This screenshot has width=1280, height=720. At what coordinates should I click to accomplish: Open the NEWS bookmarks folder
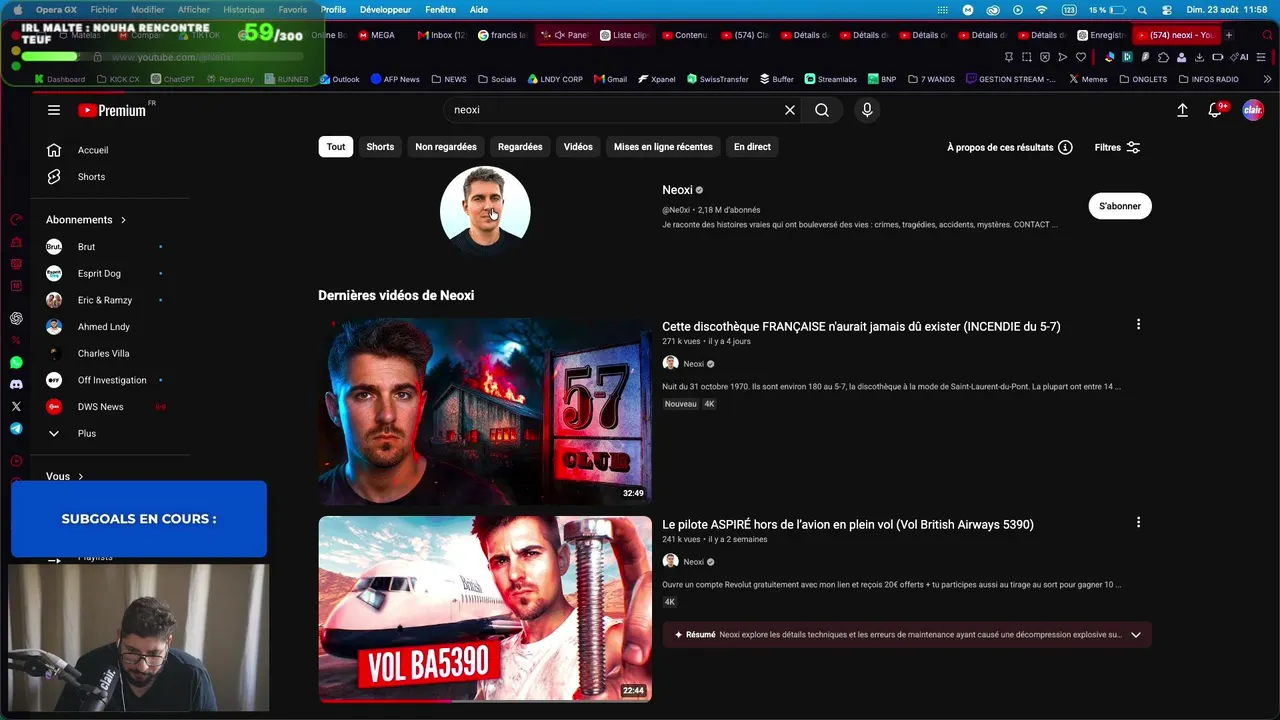click(449, 79)
